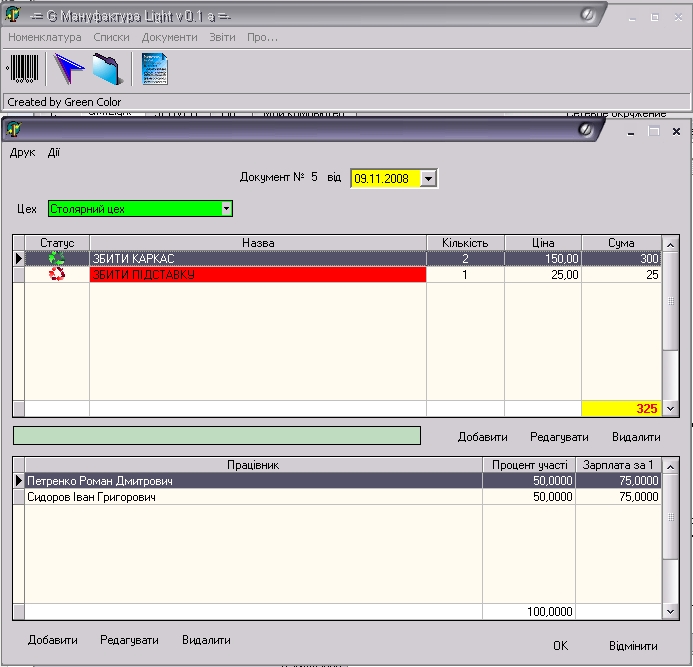Open the Документи menu
The height and width of the screenshot is (667, 693).
pos(169,38)
